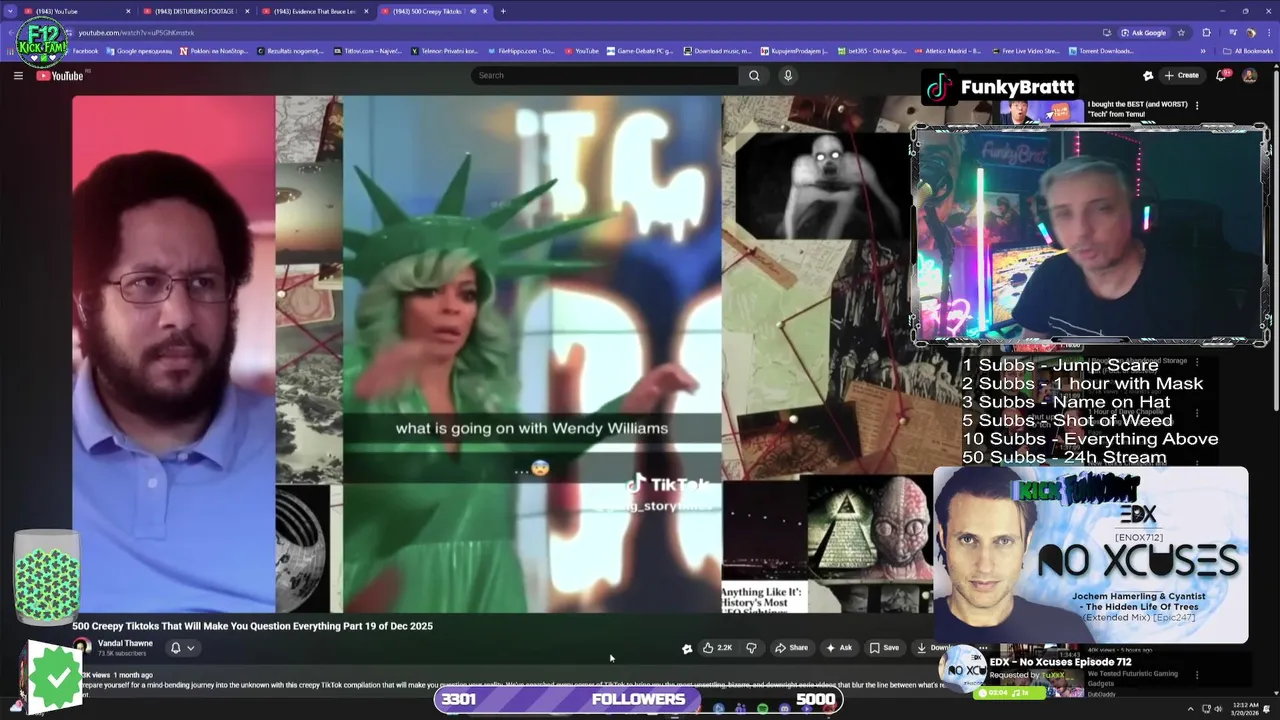Open the bet365 bookmark
This screenshot has height=720, width=1280.
pyautogui.click(x=872, y=51)
